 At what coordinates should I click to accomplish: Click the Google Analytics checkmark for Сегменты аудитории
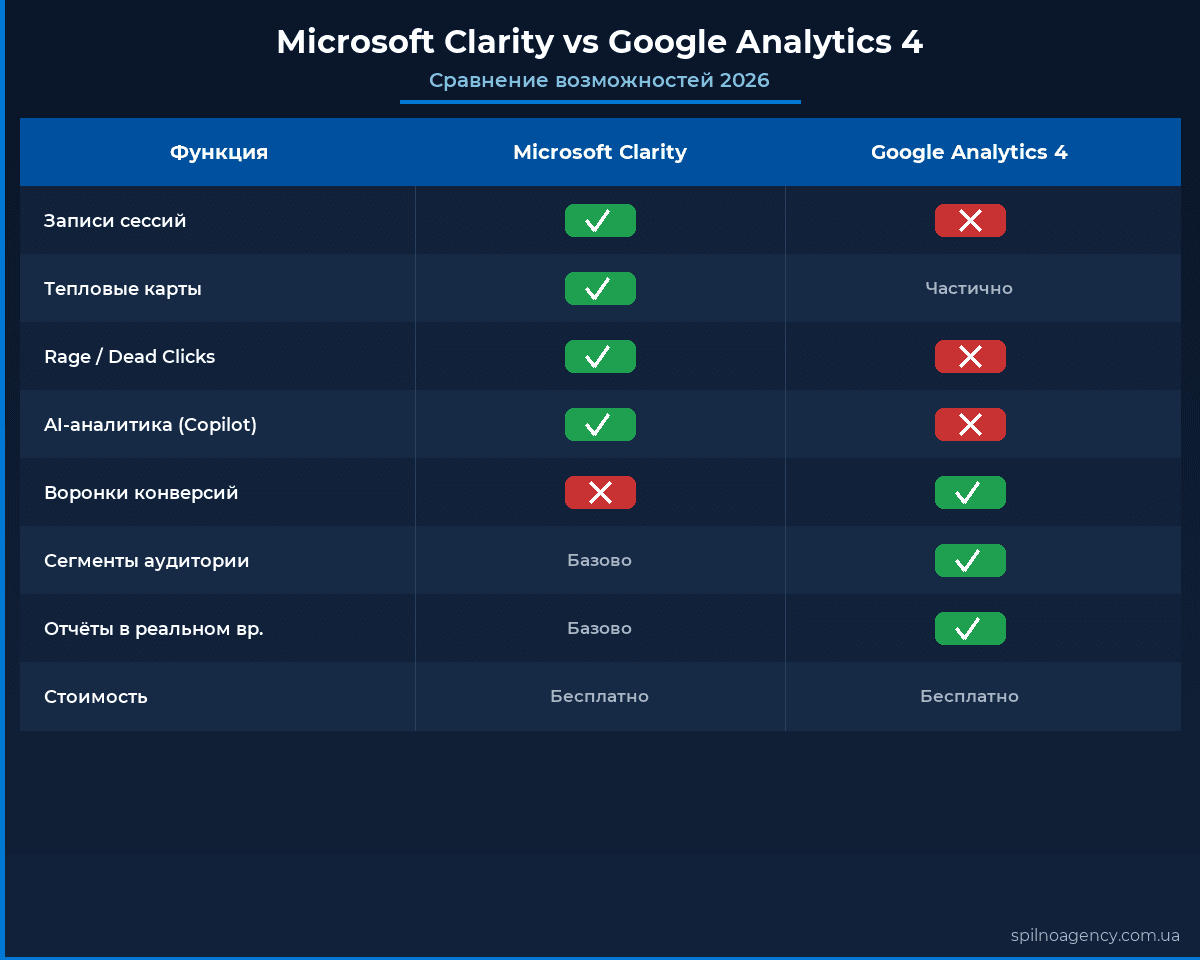click(x=970, y=561)
